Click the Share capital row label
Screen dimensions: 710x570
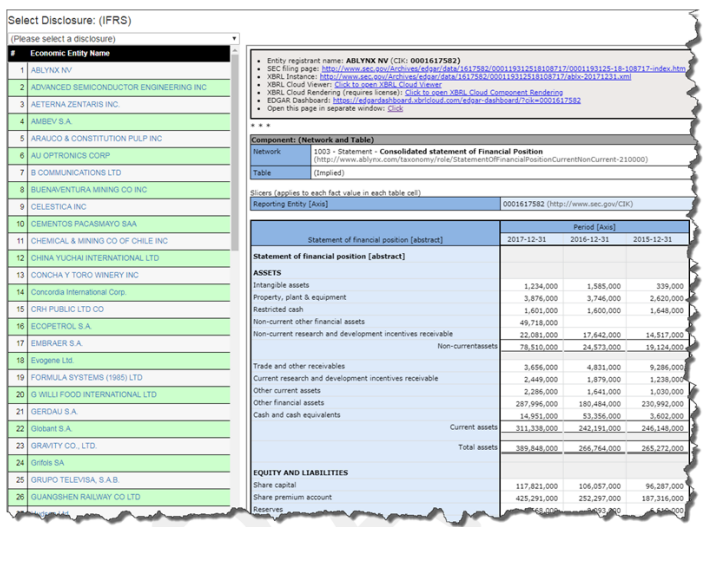point(275,485)
